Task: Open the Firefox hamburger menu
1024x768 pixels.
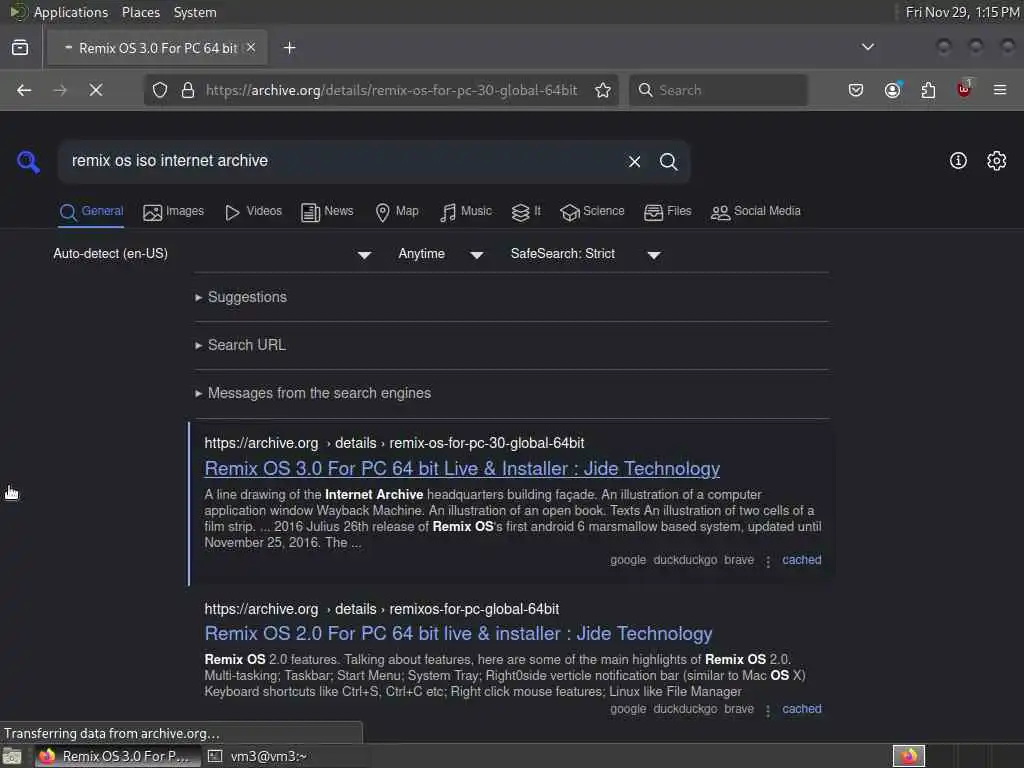Action: click(x=1000, y=90)
